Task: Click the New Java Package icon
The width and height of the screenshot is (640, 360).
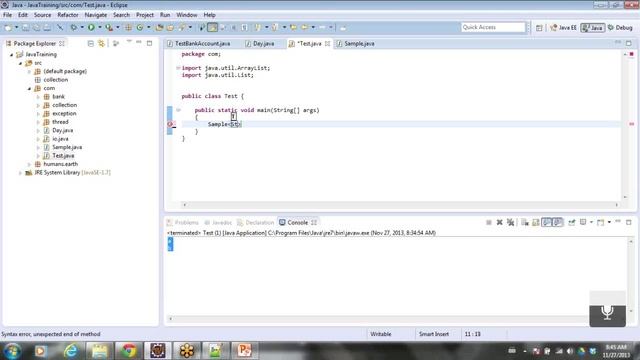Action: 128,28
